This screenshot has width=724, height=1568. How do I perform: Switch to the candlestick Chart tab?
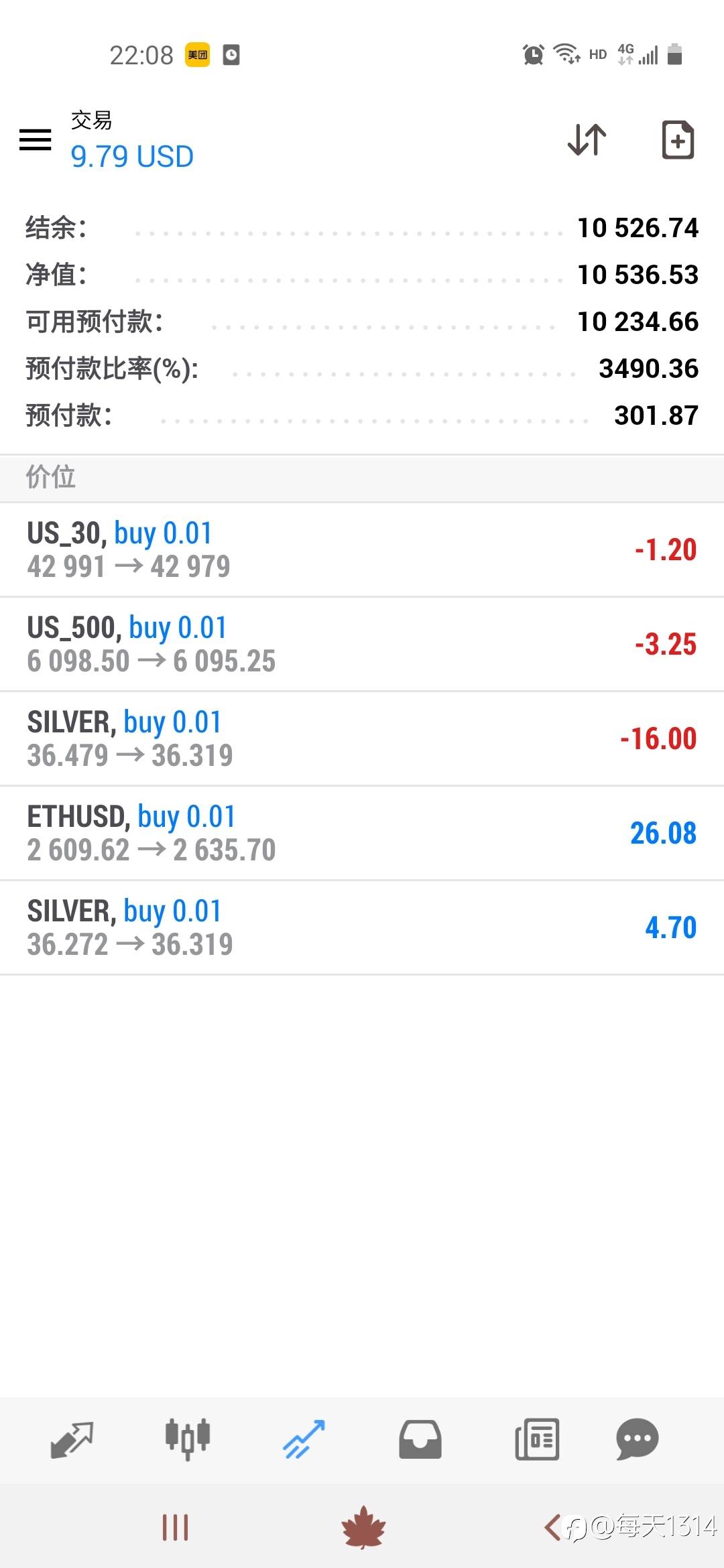click(x=188, y=1439)
